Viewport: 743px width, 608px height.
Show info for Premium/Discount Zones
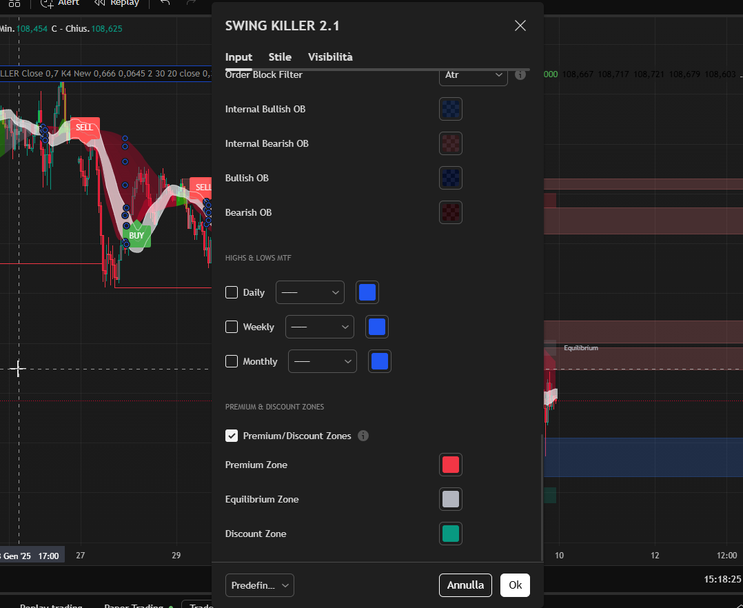click(x=363, y=436)
